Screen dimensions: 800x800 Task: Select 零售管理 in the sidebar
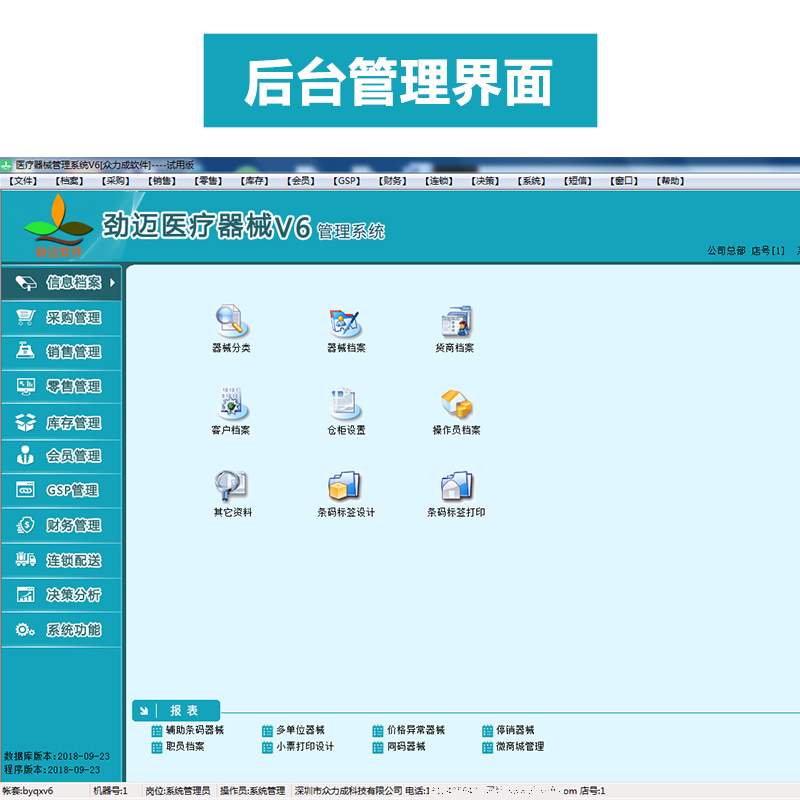[x=61, y=386]
